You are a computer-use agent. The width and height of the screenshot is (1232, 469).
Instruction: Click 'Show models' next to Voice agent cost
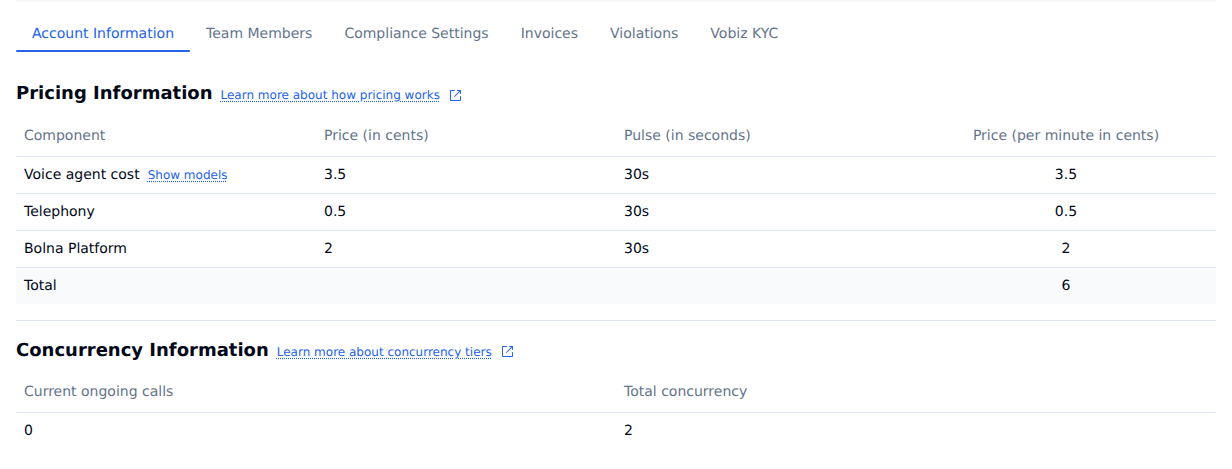(x=187, y=175)
